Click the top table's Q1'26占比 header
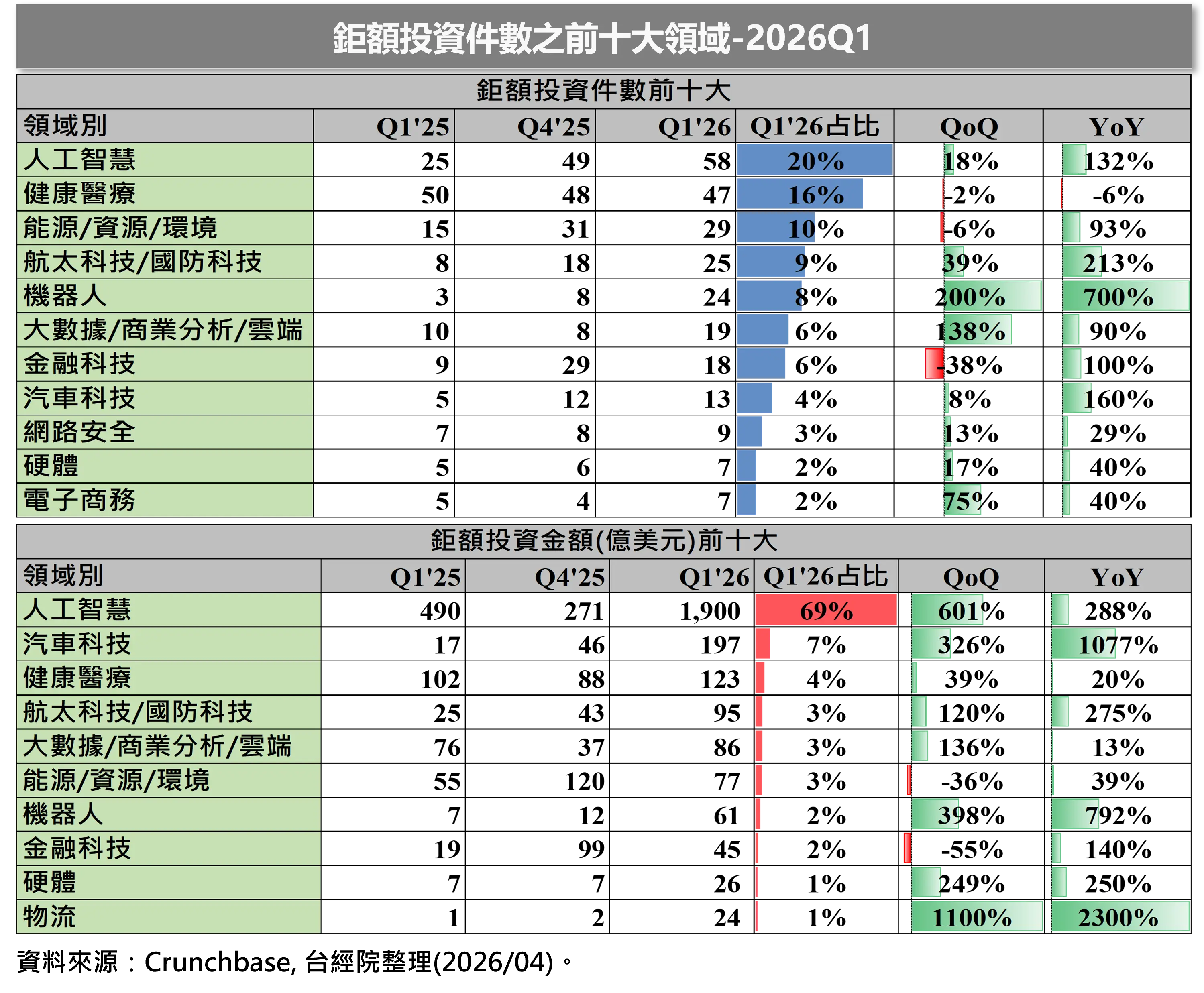 814,126
